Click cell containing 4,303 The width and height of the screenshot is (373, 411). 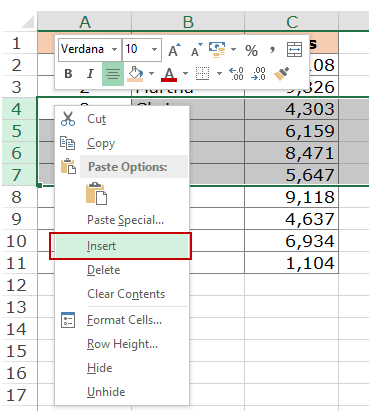[292, 109]
